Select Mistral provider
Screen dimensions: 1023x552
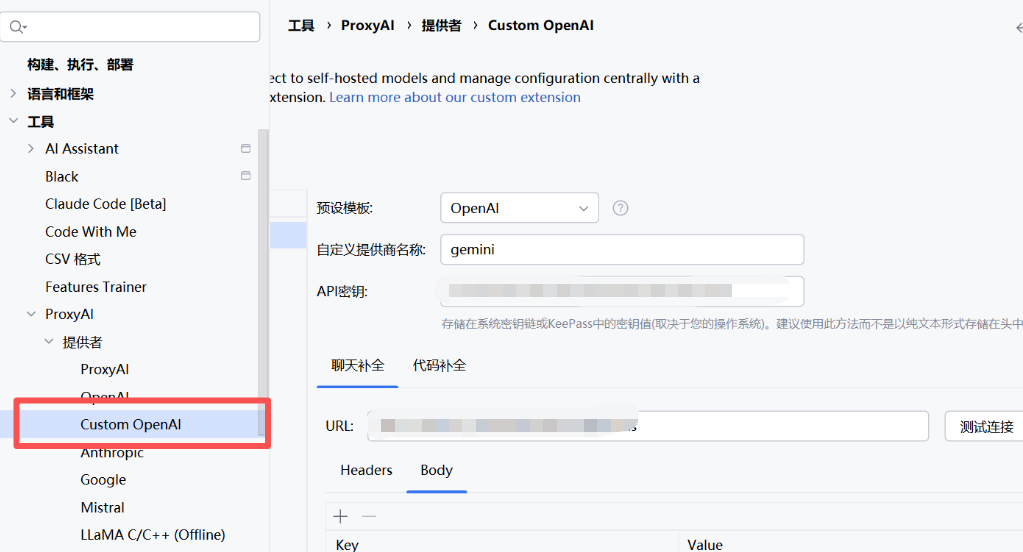click(x=102, y=508)
